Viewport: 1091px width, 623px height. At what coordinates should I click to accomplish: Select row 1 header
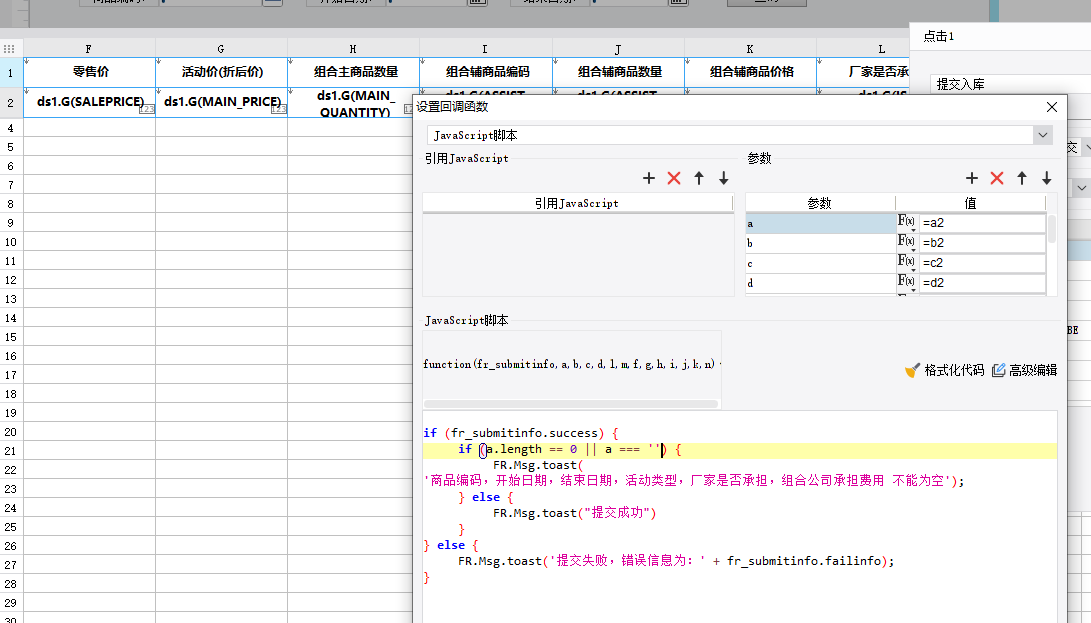(x=11, y=72)
